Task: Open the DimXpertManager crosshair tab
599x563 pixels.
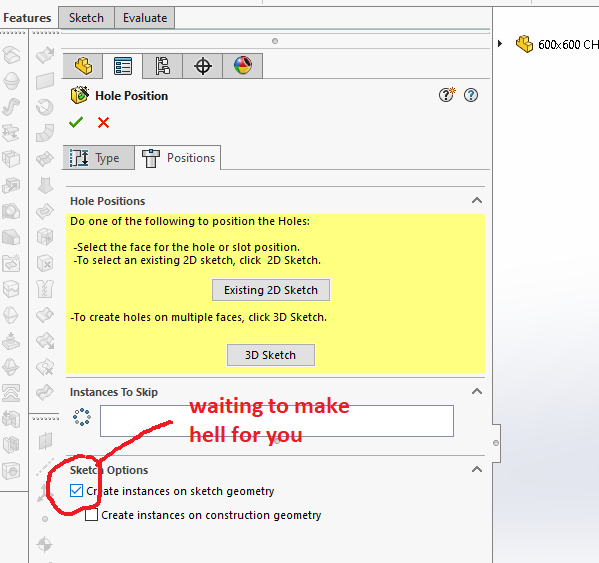Action: 203,66
